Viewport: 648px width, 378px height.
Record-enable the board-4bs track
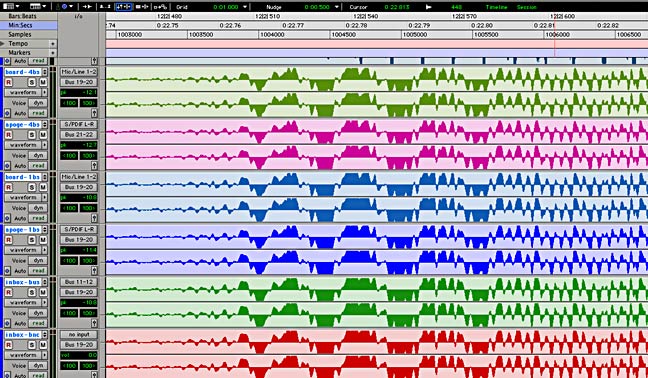point(8,82)
